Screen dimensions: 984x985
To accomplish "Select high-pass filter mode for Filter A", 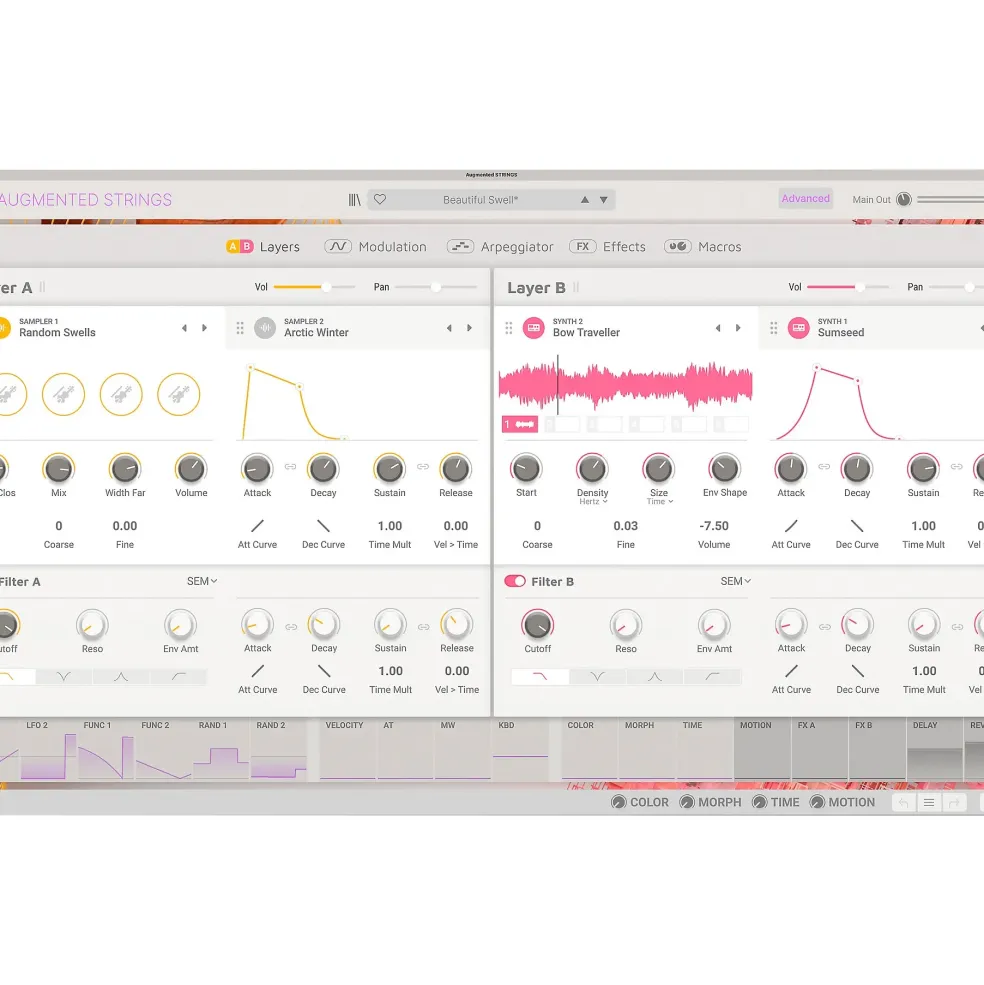I will [x=178, y=677].
